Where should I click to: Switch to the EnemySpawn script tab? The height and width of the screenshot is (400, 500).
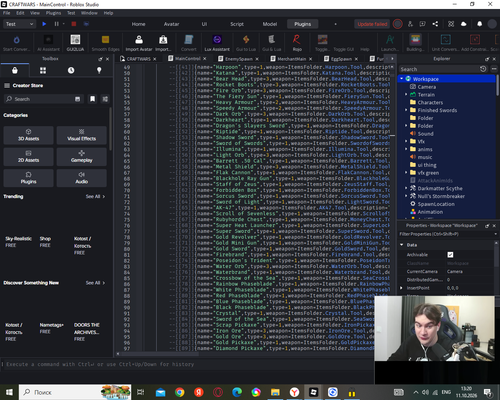point(239,59)
